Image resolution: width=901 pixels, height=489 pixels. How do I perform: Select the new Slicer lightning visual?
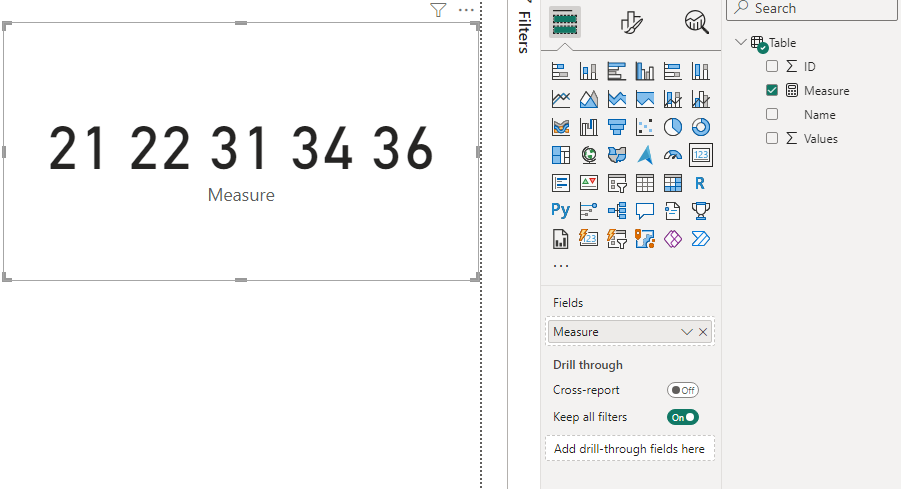coord(617,238)
